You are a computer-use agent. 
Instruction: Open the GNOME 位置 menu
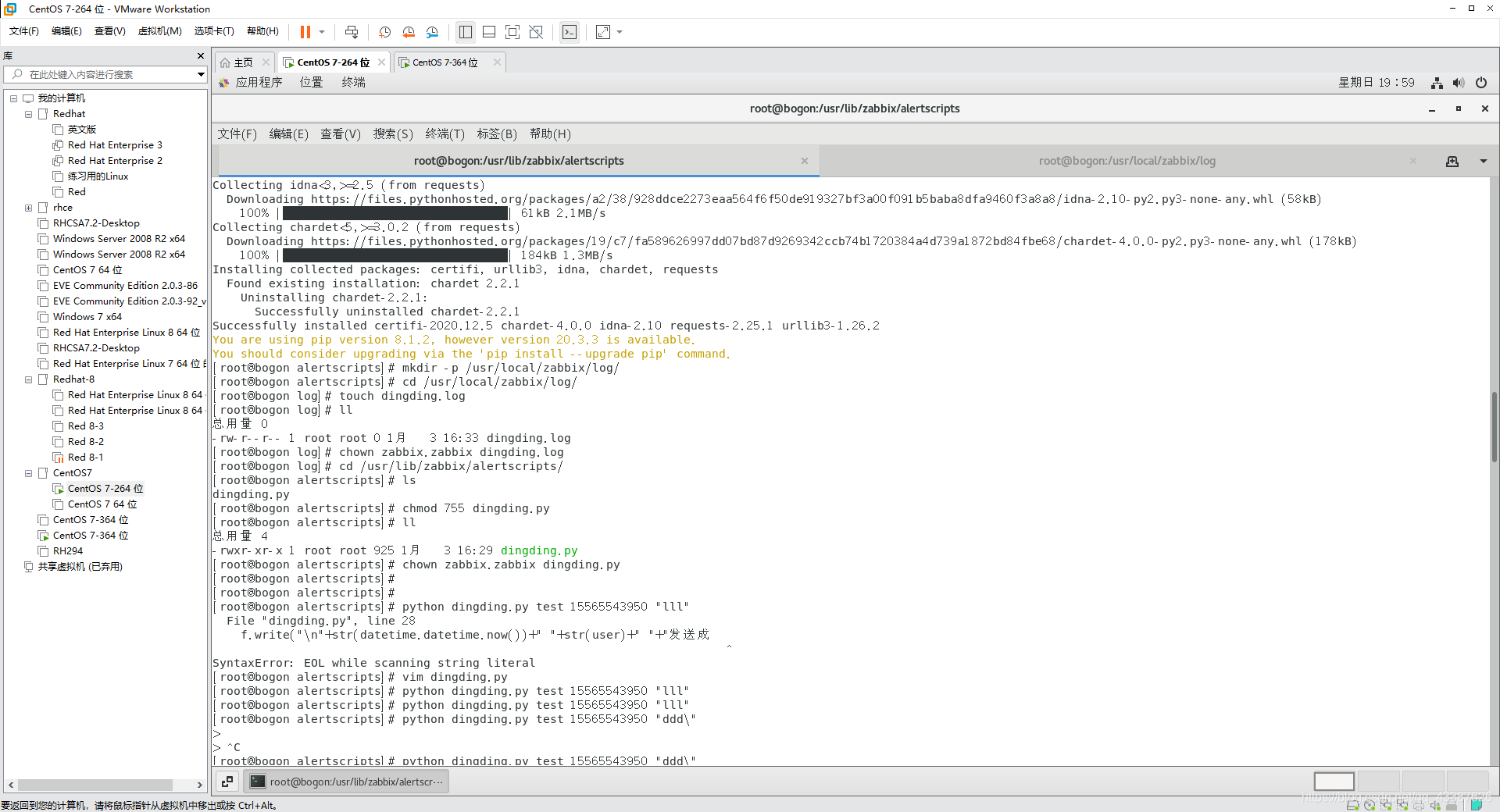pyautogui.click(x=312, y=82)
